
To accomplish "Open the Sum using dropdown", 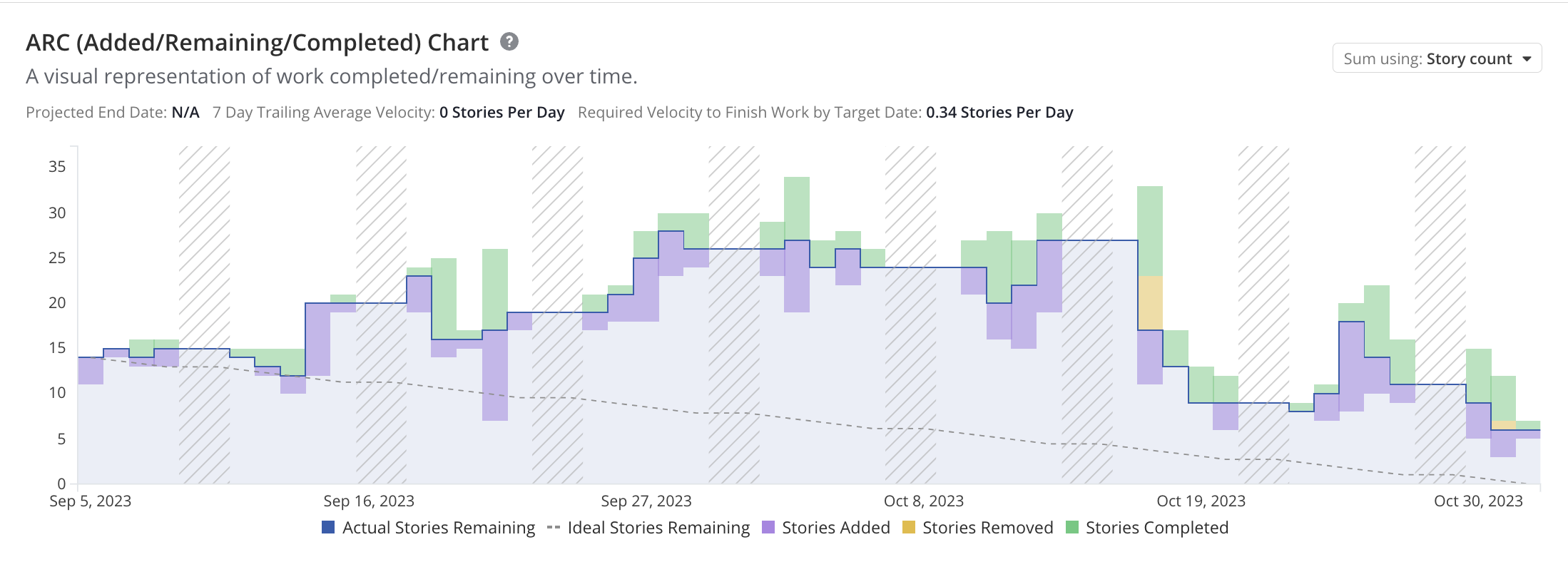I will point(1437,58).
